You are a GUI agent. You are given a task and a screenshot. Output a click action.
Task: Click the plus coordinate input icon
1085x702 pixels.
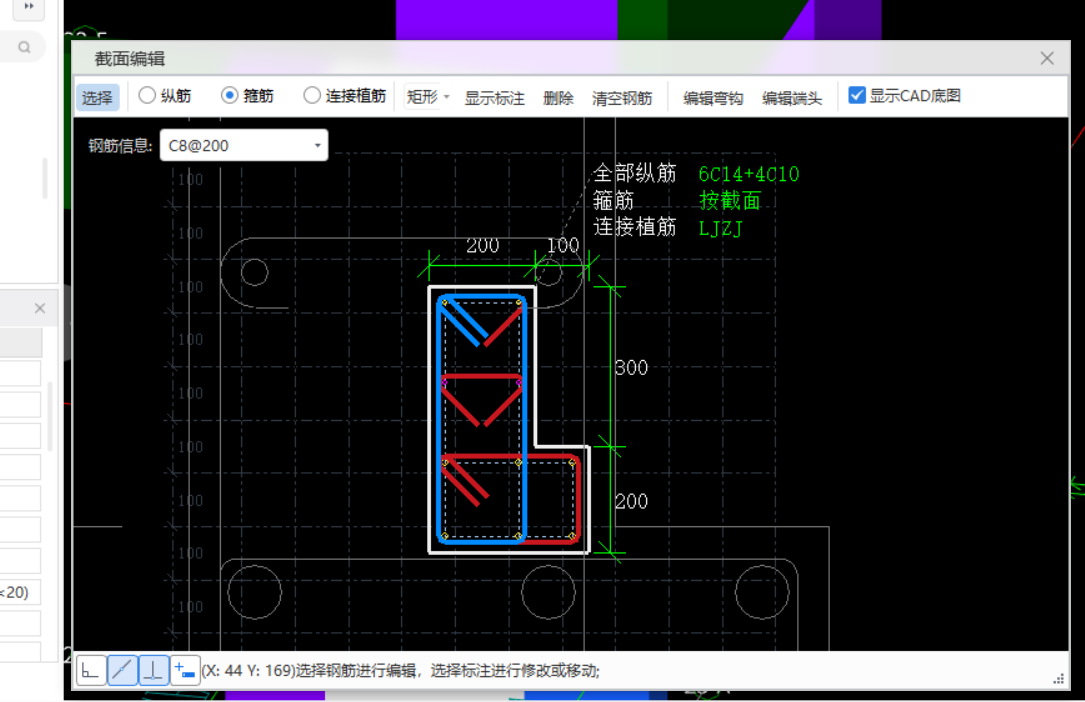pyautogui.click(x=185, y=670)
